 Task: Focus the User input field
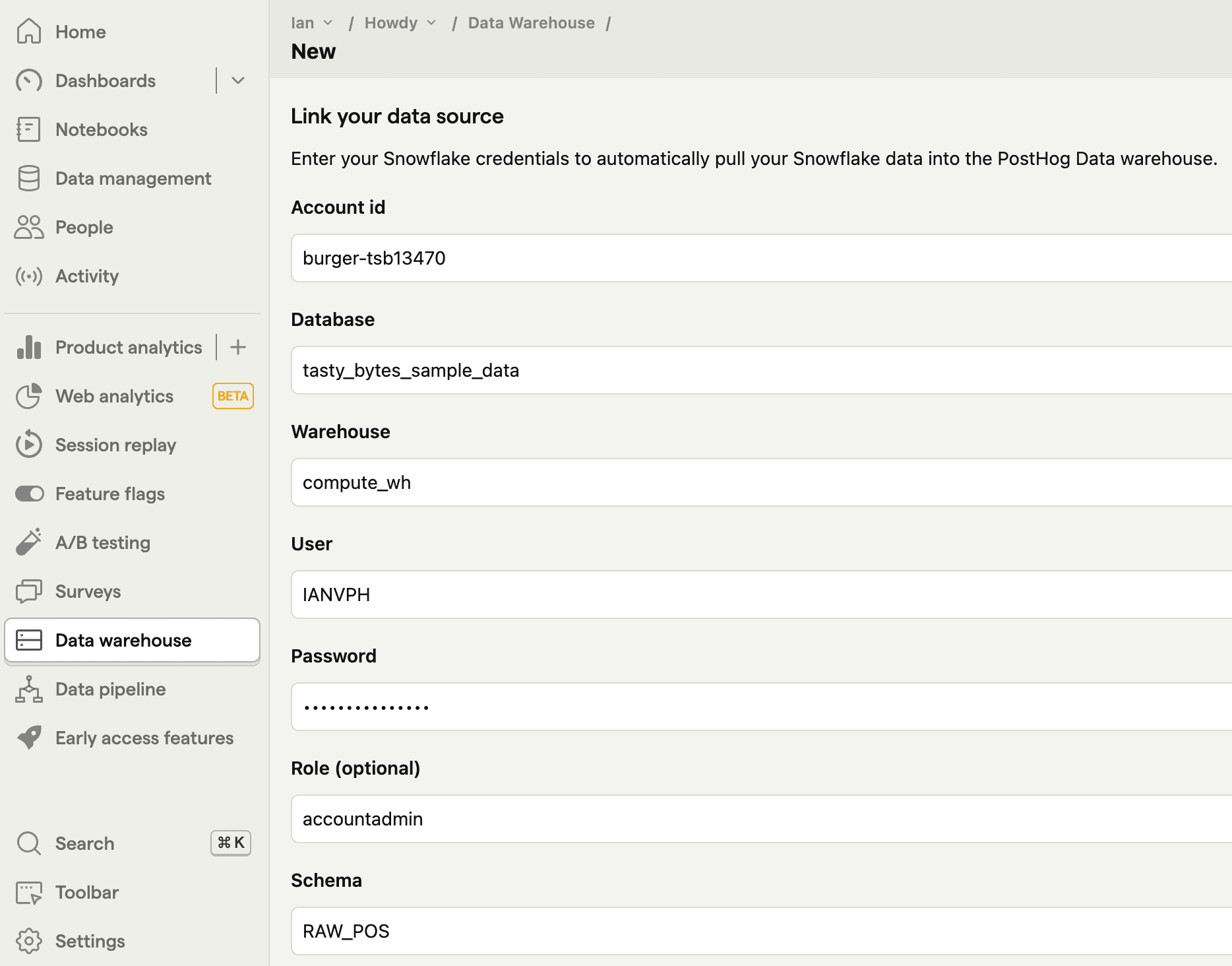pos(761,595)
